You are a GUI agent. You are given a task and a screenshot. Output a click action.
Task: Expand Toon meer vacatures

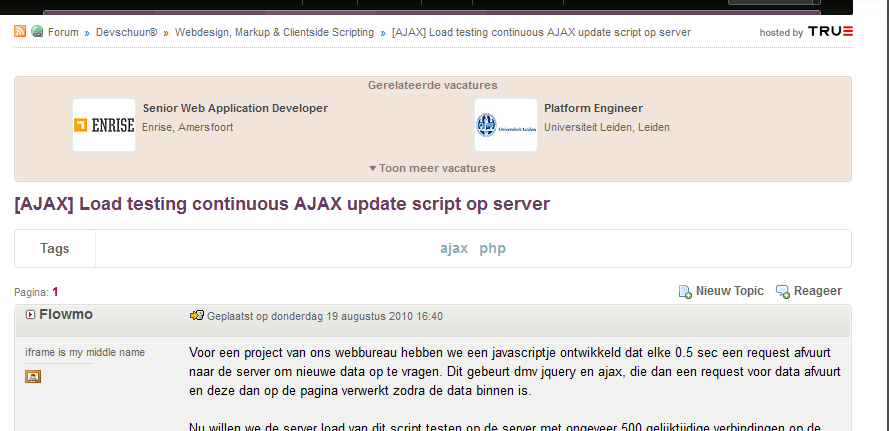(432, 168)
